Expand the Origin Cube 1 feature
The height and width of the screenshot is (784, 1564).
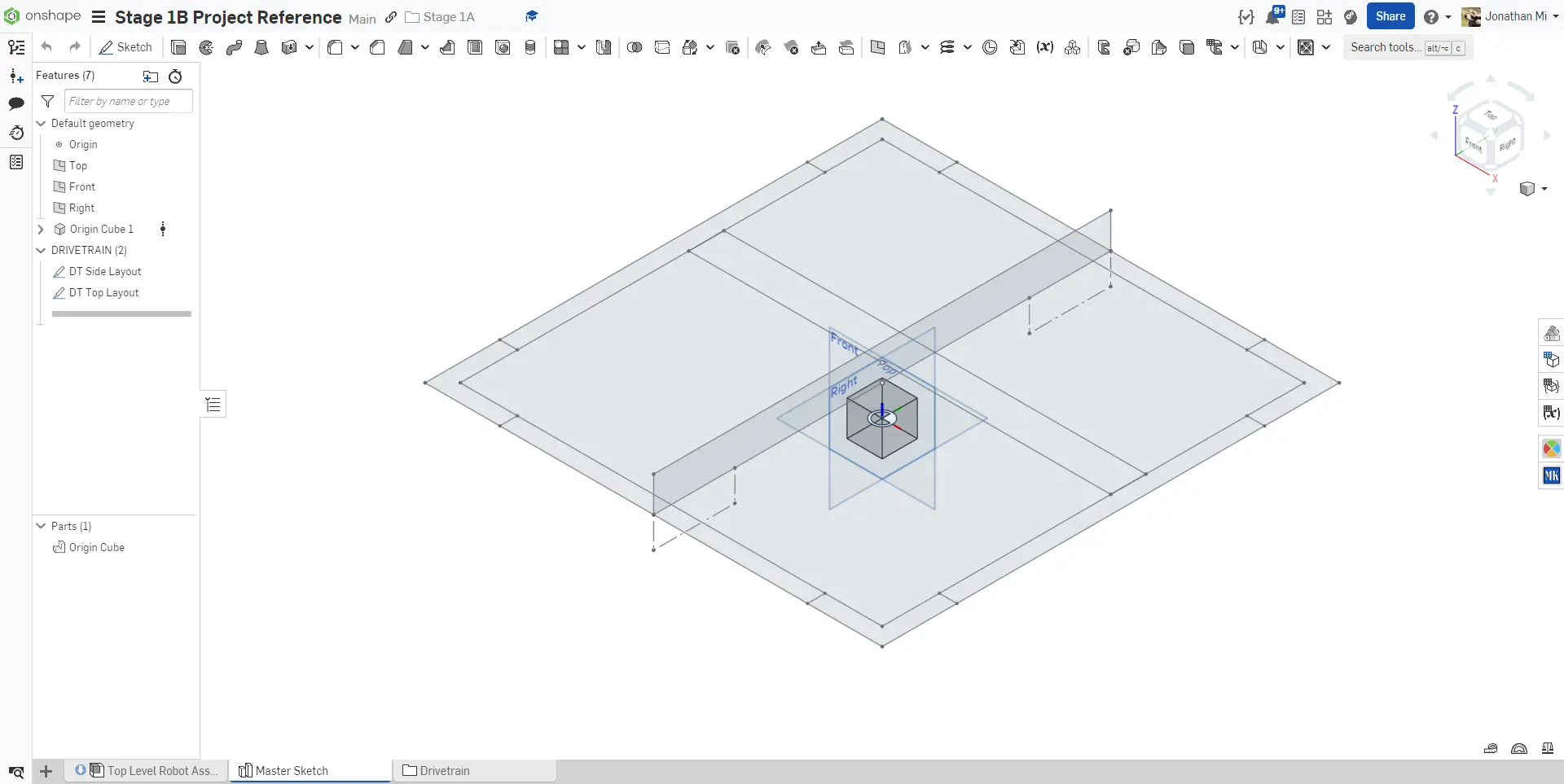(x=41, y=230)
